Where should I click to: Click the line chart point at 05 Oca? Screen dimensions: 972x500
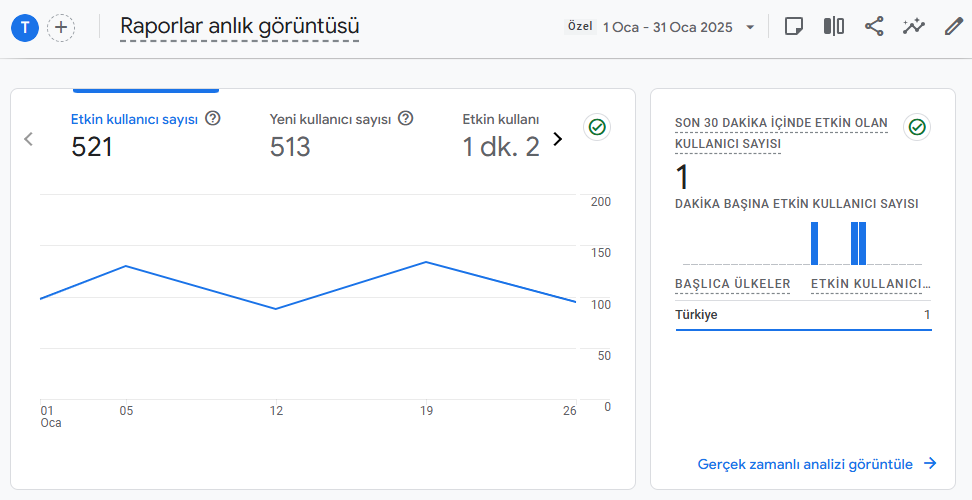[x=126, y=266]
